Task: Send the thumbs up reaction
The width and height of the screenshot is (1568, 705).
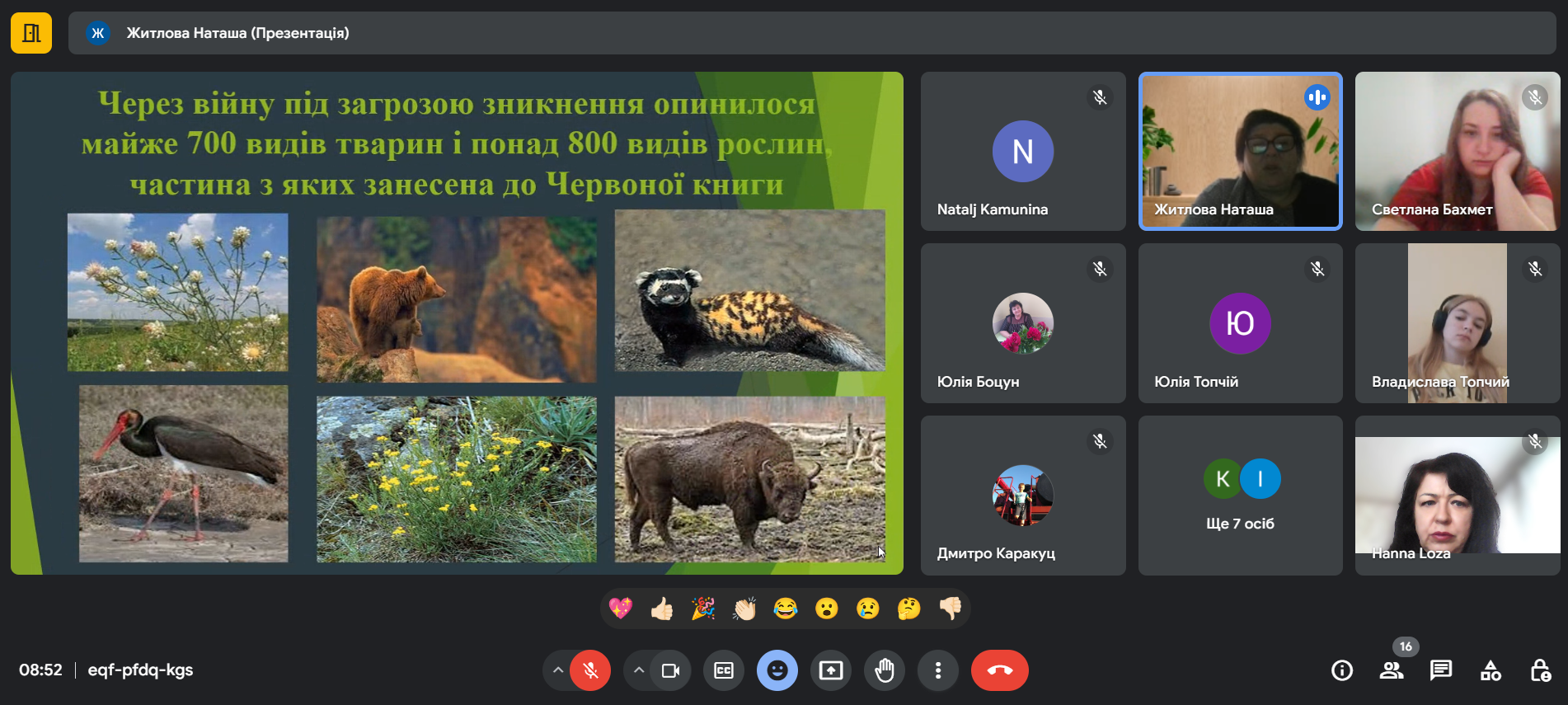Action: coord(661,609)
